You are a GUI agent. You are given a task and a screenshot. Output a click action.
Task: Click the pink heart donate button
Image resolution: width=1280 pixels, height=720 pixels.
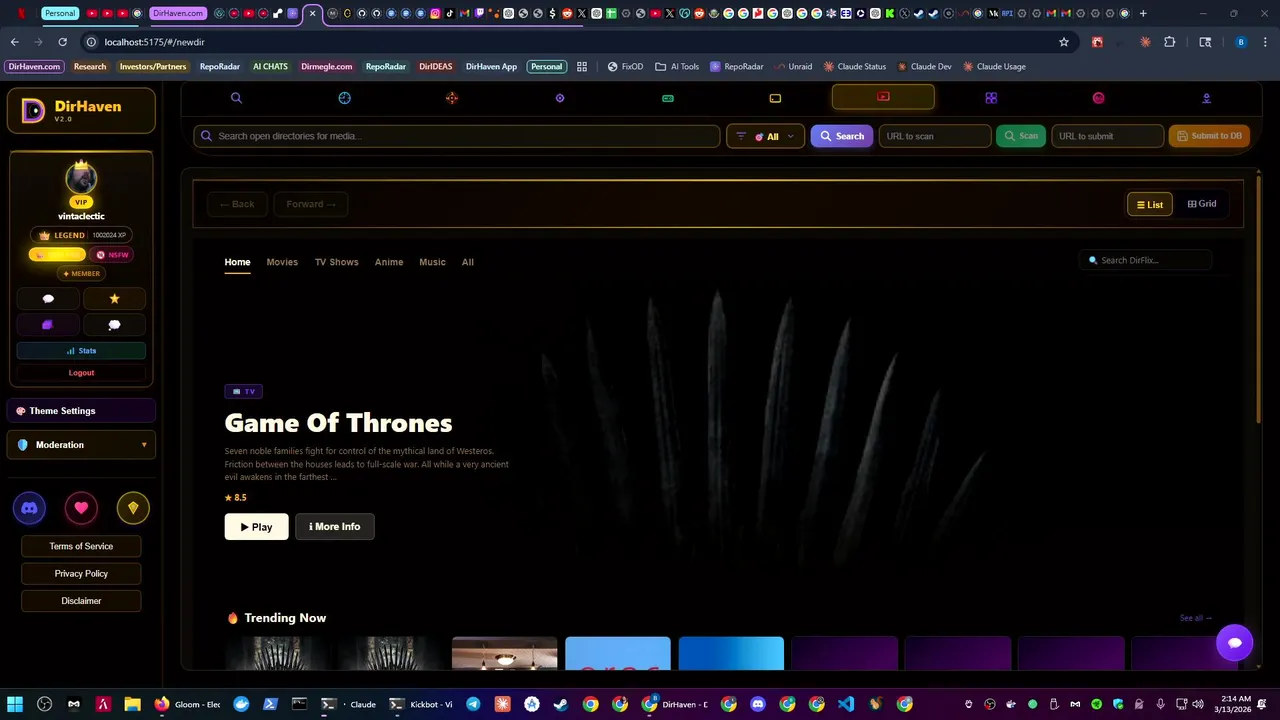[x=81, y=508]
